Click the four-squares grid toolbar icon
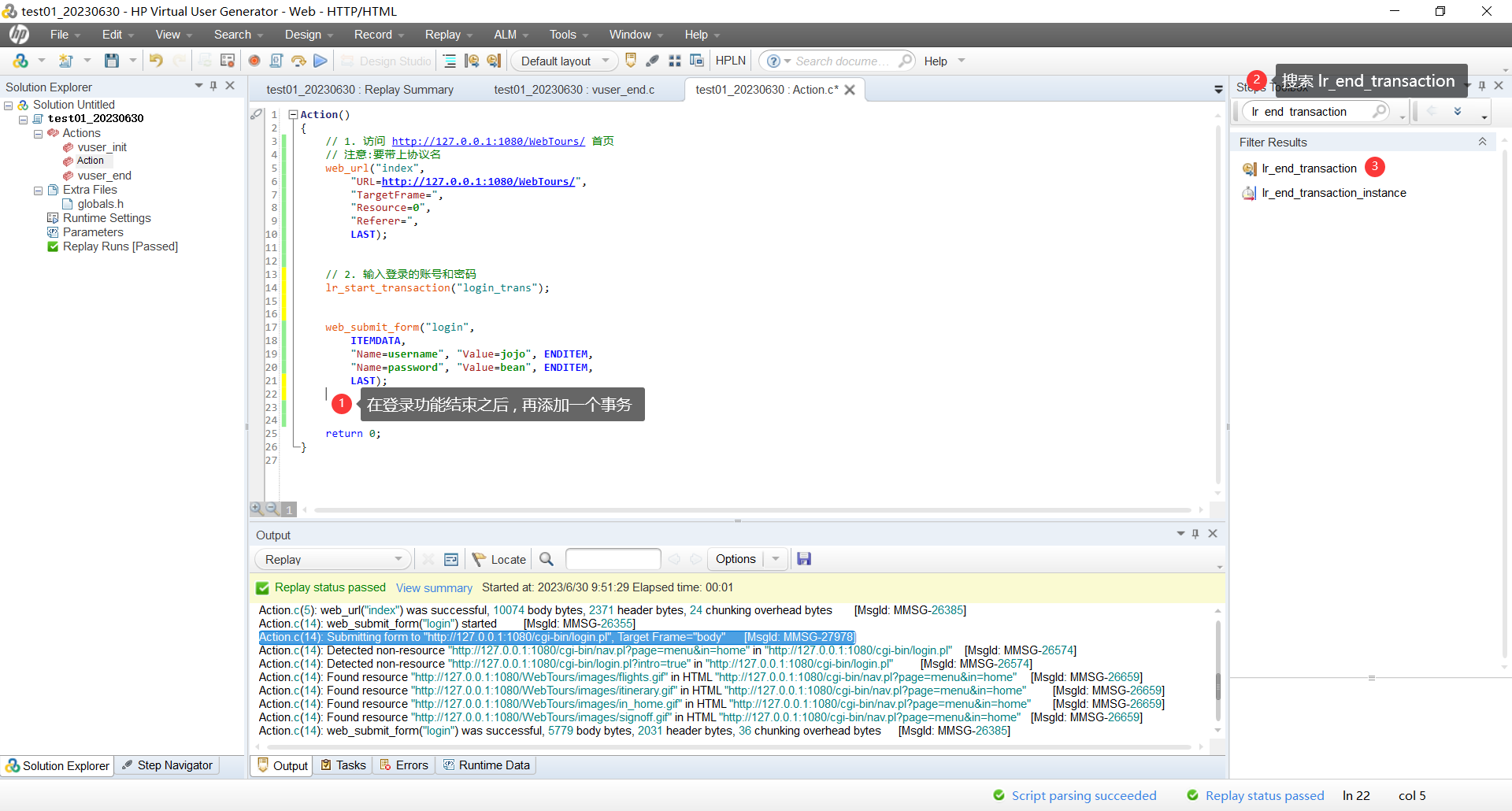This screenshot has width=1512, height=811. (675, 61)
